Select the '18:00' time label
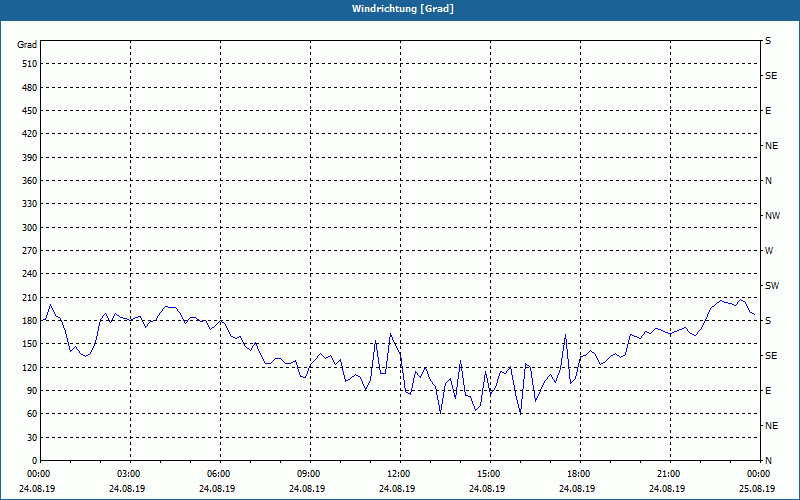Screen dimensions: 800x500 580,474
